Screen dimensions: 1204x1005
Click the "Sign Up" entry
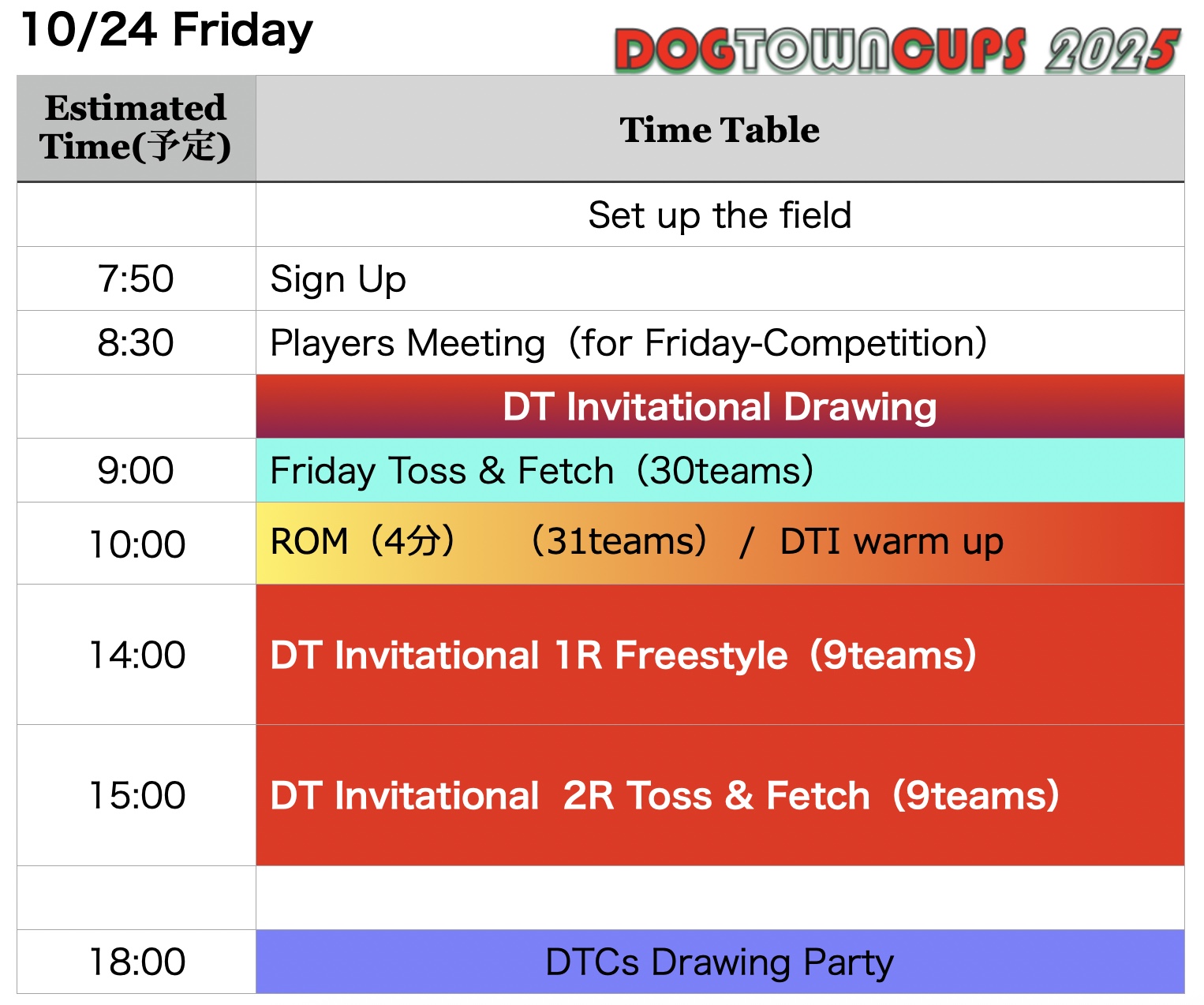pyautogui.click(x=338, y=279)
